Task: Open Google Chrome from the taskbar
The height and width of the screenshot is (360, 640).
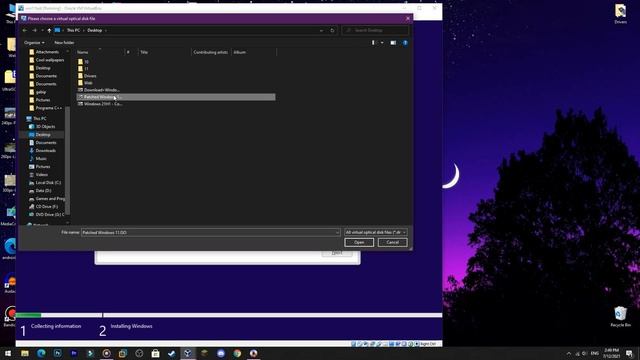Action: coord(237,353)
